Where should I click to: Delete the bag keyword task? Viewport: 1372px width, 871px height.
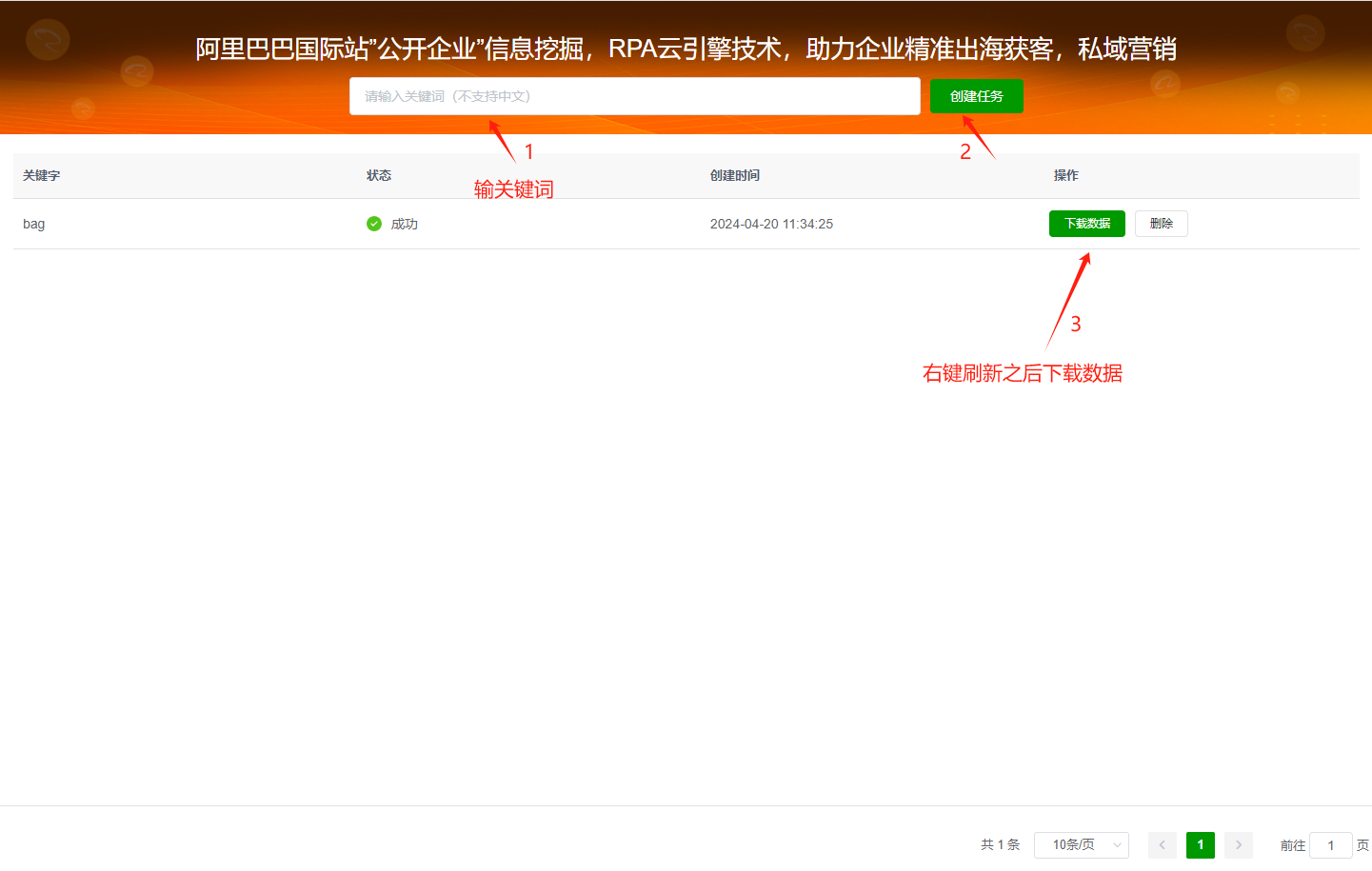[1161, 224]
